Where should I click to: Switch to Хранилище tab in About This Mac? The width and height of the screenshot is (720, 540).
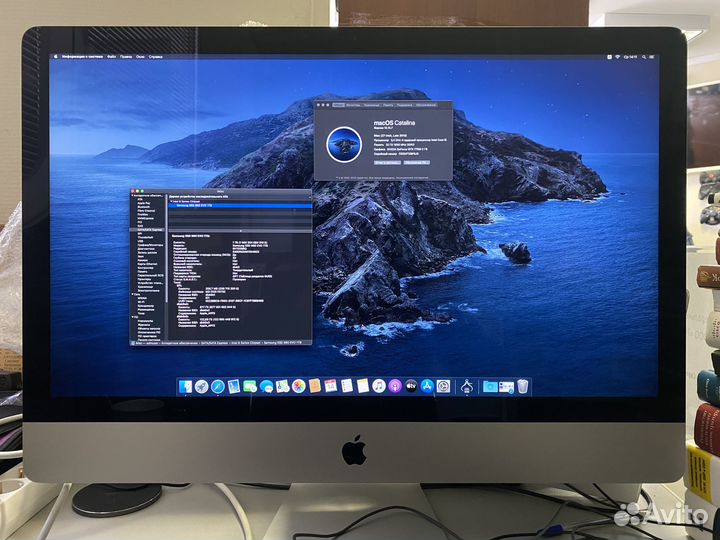[x=371, y=105]
